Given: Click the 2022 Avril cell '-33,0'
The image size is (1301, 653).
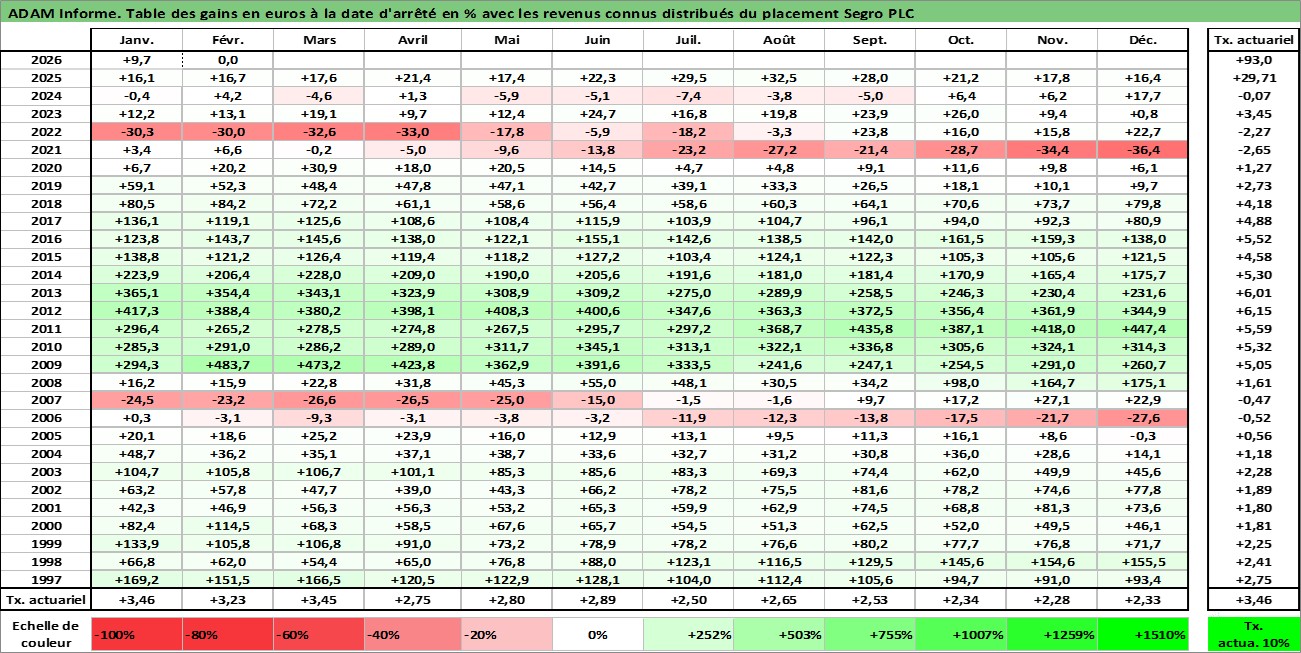Looking at the screenshot, I should click(411, 132).
